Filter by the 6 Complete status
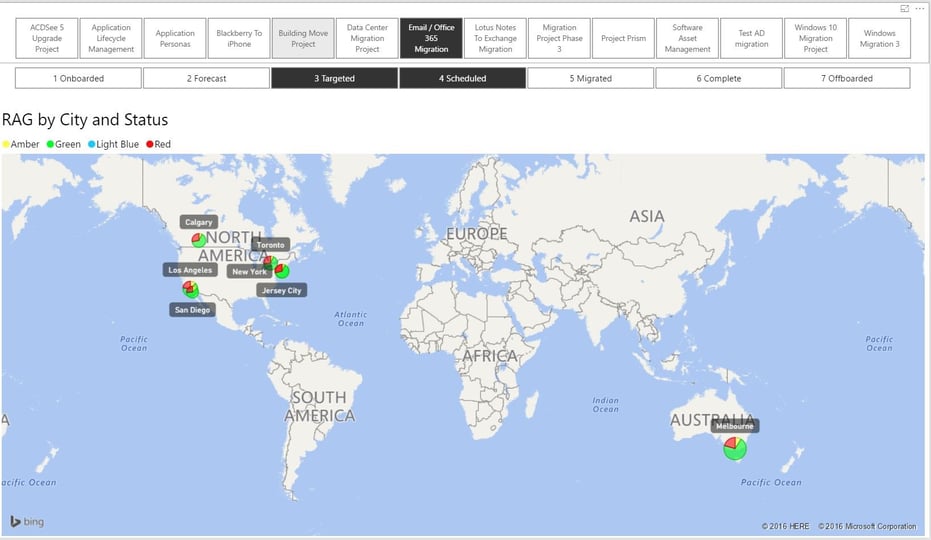The width and height of the screenshot is (931, 540). click(x=719, y=78)
